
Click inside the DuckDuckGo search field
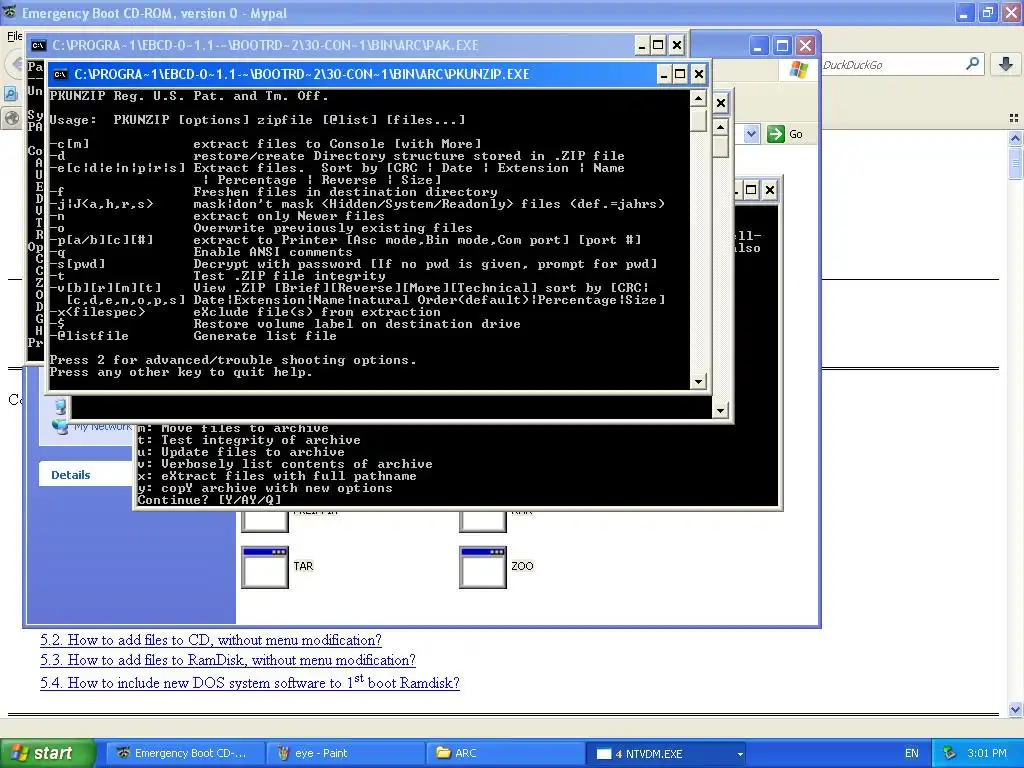891,64
